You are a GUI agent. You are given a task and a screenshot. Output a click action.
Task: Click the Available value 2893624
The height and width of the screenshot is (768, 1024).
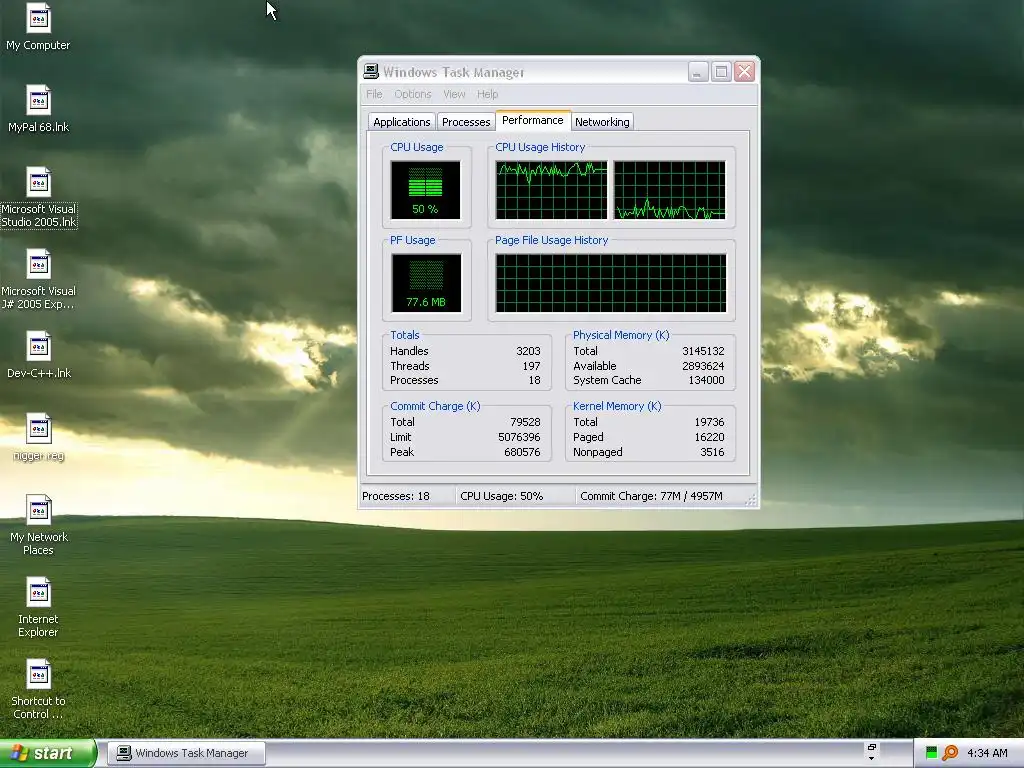pyautogui.click(x=703, y=366)
